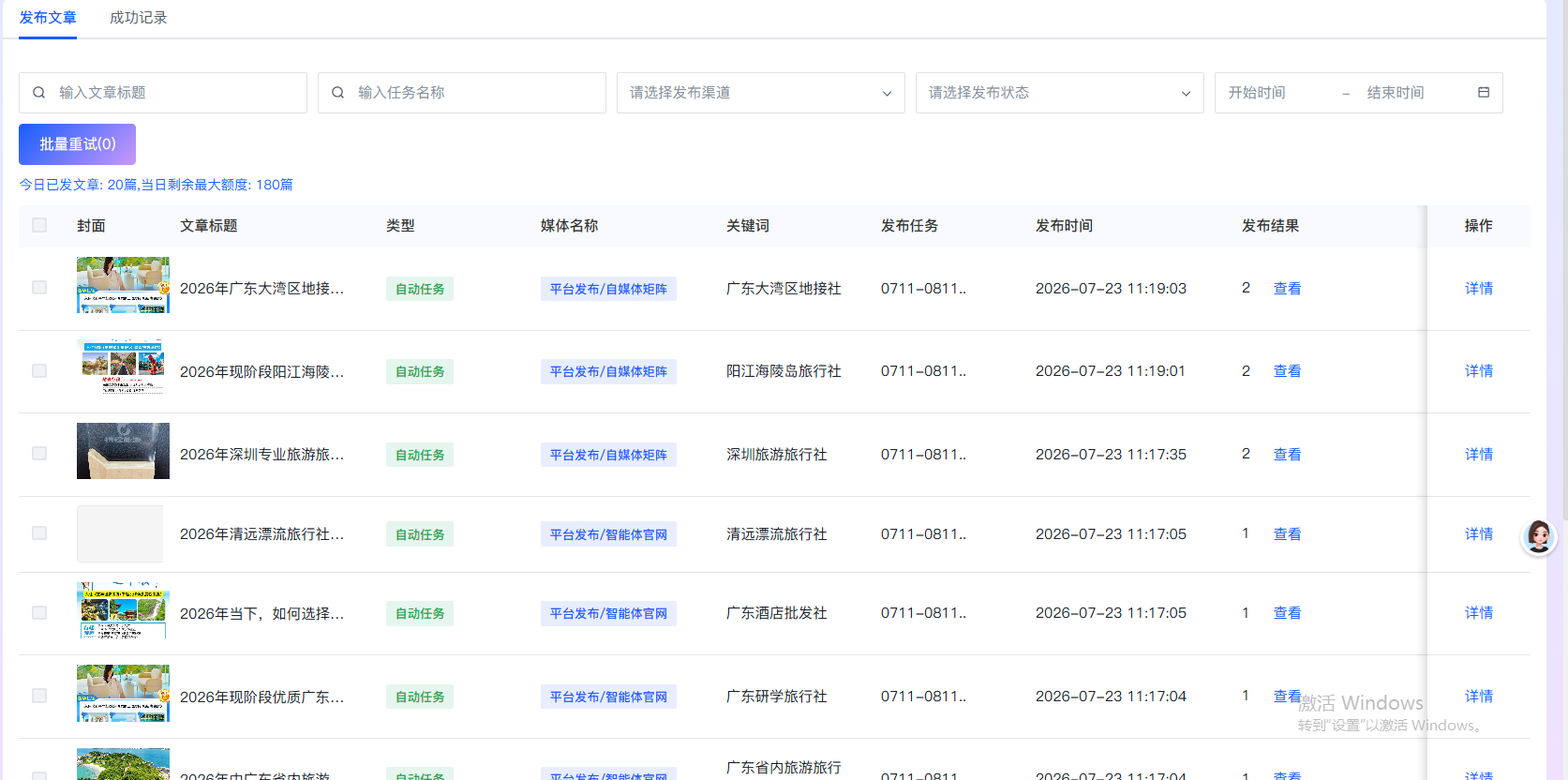Click 平台发布/自媒体矩阵 tag in 阳江海陵 row

(x=608, y=372)
